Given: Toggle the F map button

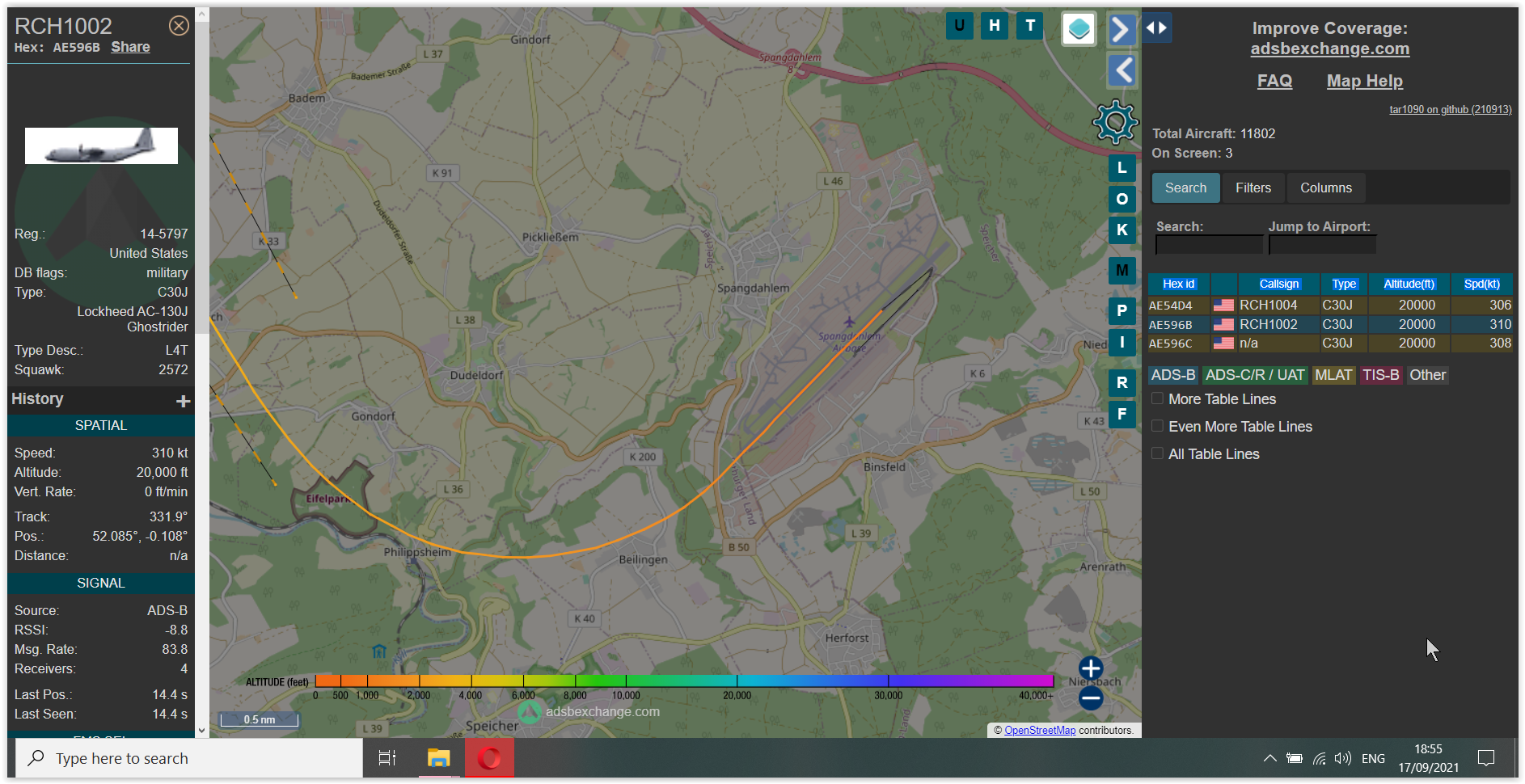Looking at the screenshot, I should click(1122, 414).
